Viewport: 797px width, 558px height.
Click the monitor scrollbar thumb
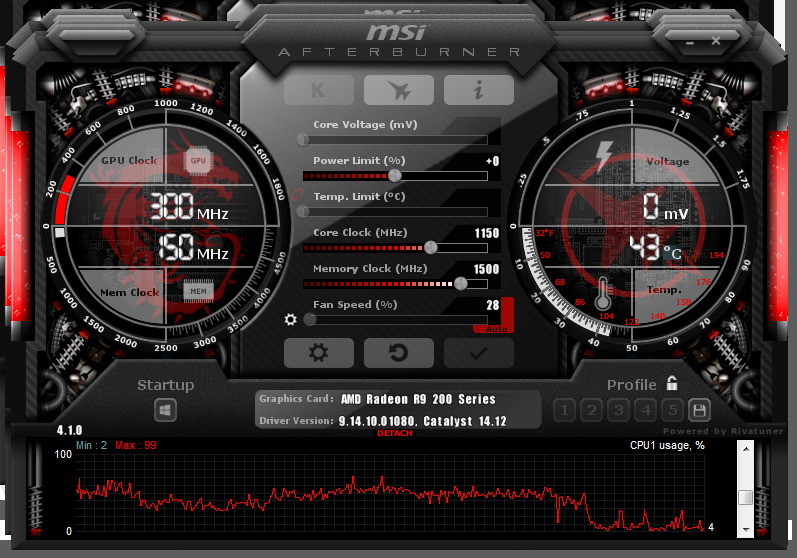pyautogui.click(x=746, y=497)
